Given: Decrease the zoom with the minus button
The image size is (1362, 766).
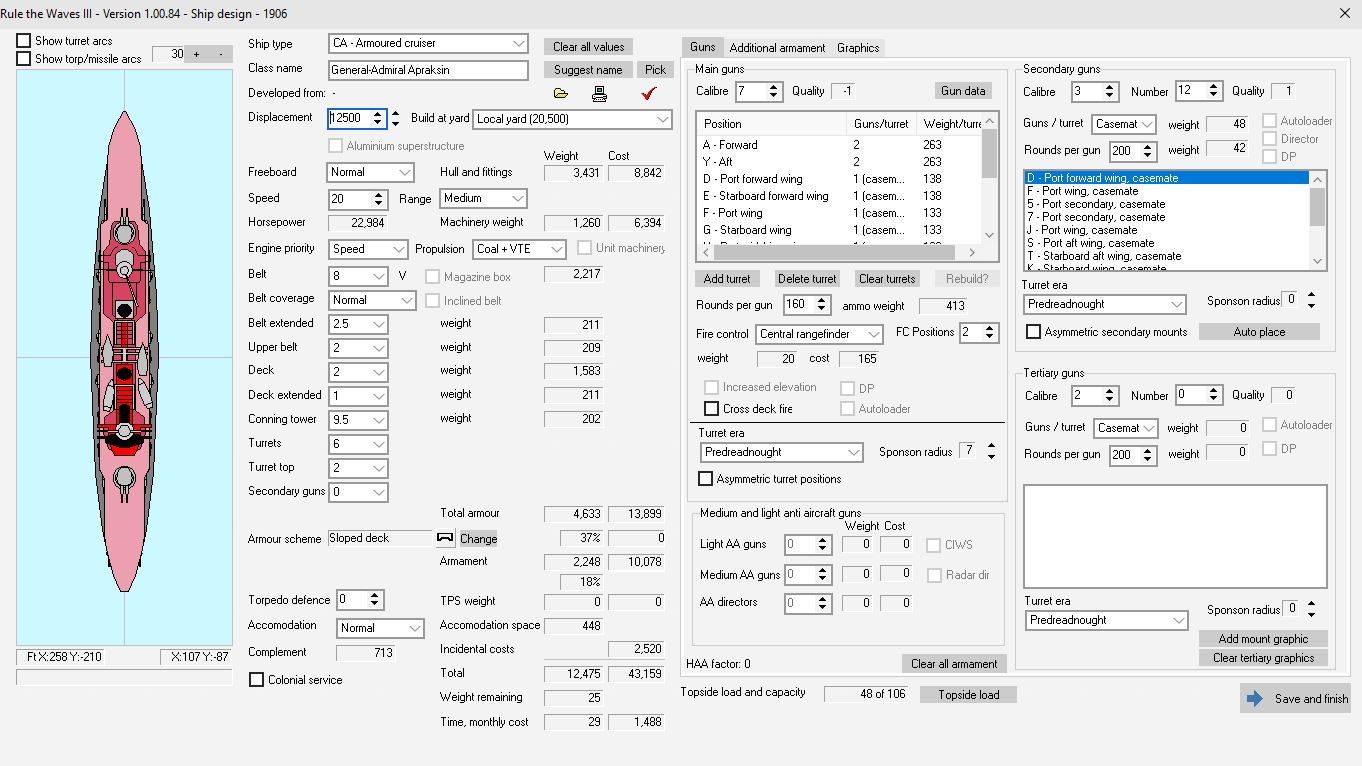Looking at the screenshot, I should point(220,54).
